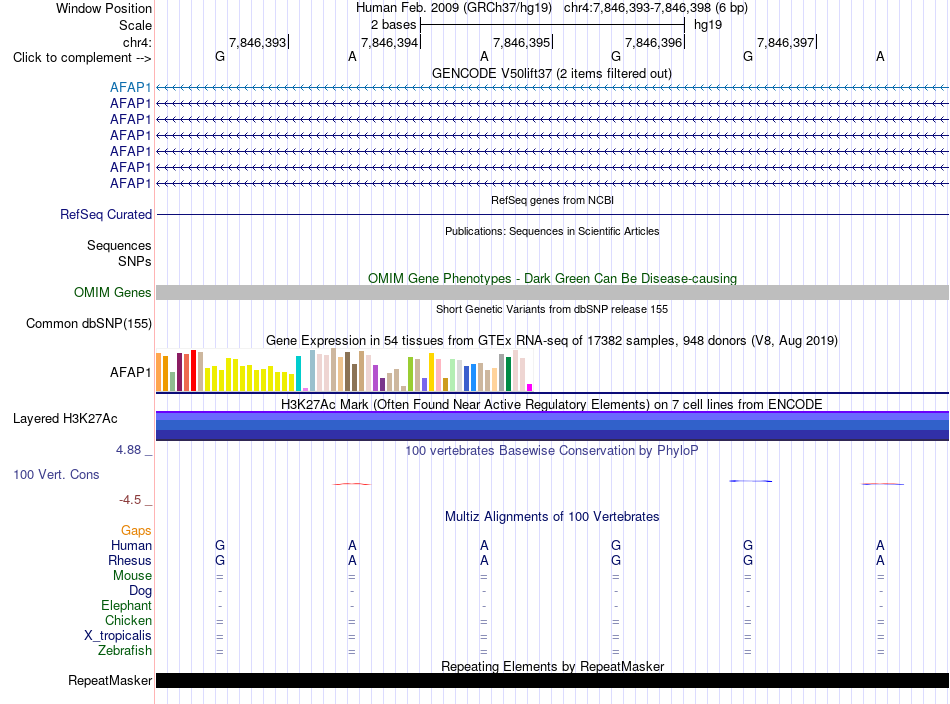The width and height of the screenshot is (950, 704).
Task: Click the Scale label
Action: click(136, 25)
